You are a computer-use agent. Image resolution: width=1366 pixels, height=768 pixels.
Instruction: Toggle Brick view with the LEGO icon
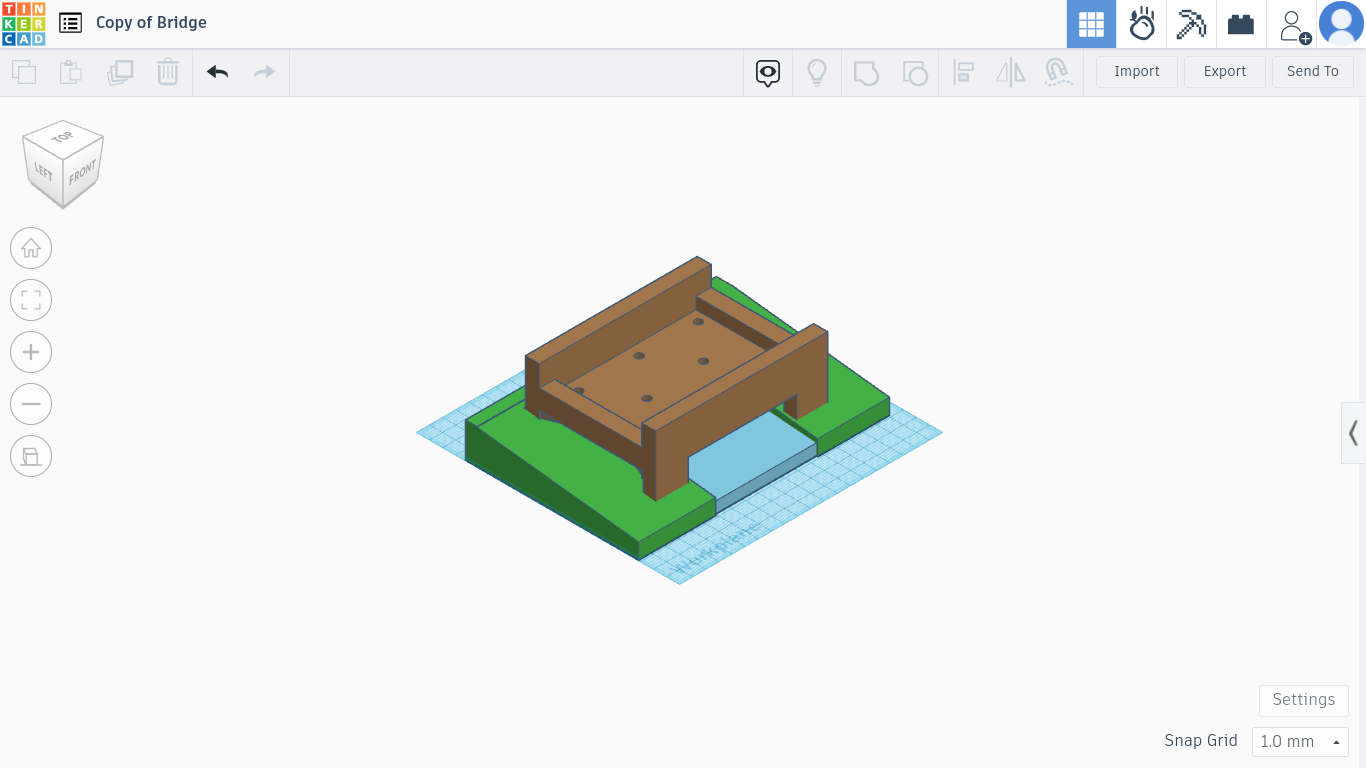[x=1240, y=24]
